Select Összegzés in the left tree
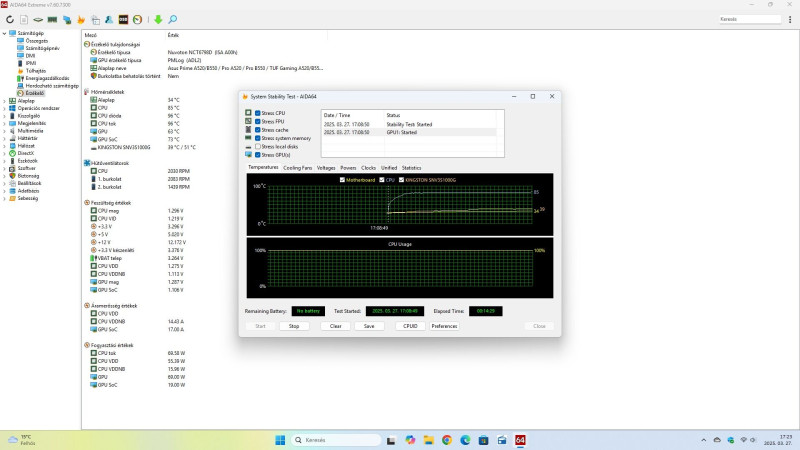This screenshot has width=800, height=450. point(37,41)
